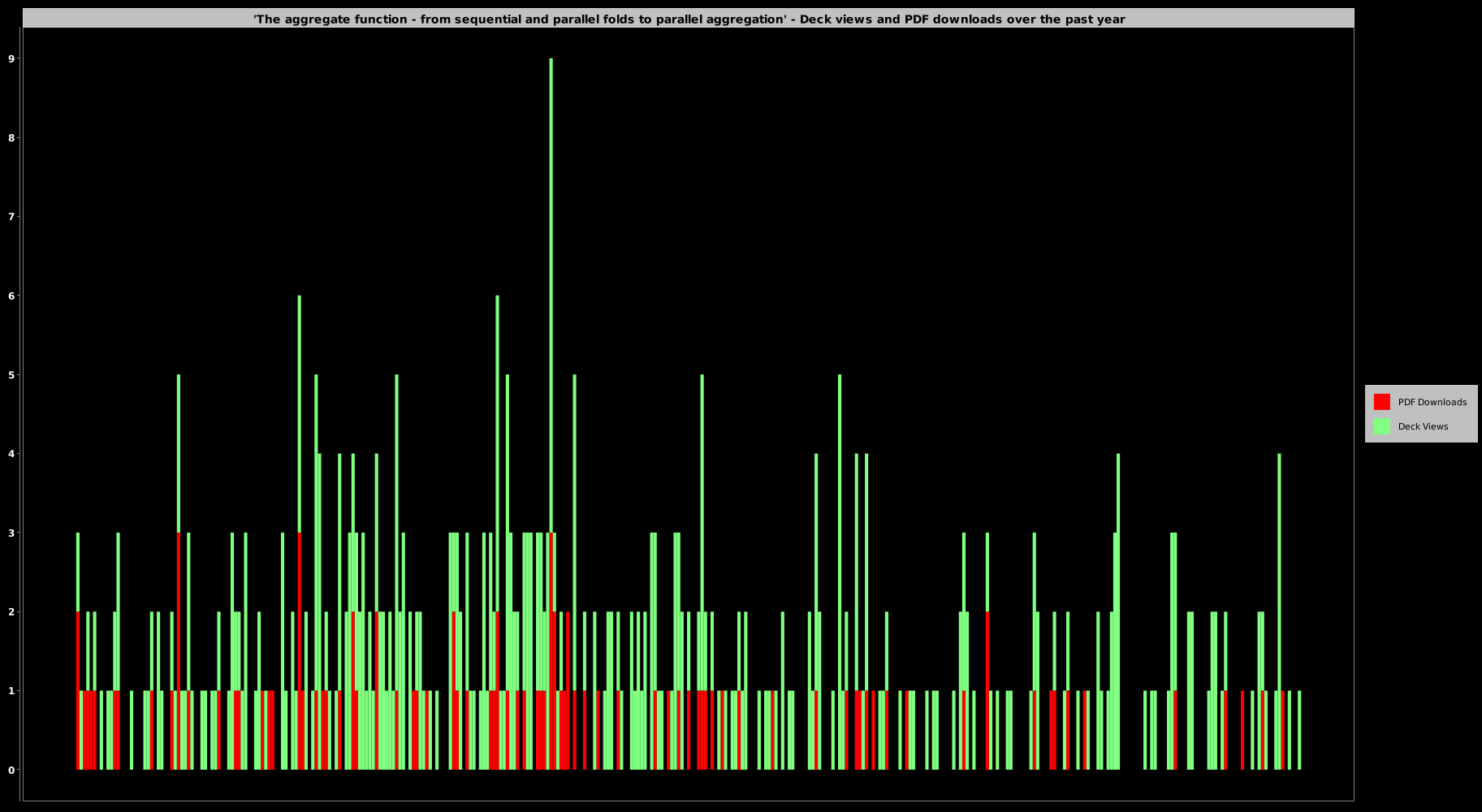Click y-axis label 2
This screenshot has width=1482, height=812.
[x=11, y=611]
